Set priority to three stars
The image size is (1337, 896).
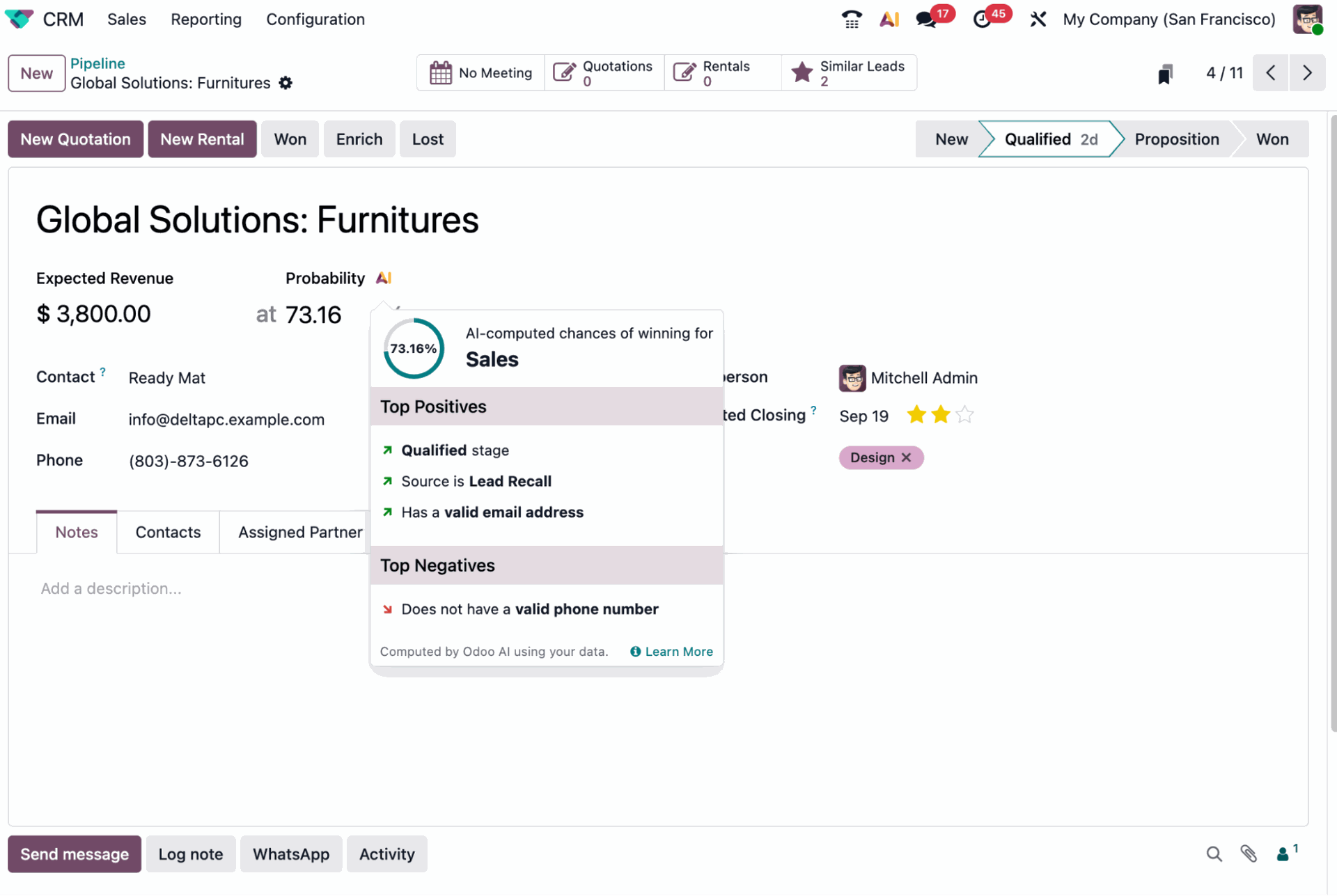click(x=964, y=415)
